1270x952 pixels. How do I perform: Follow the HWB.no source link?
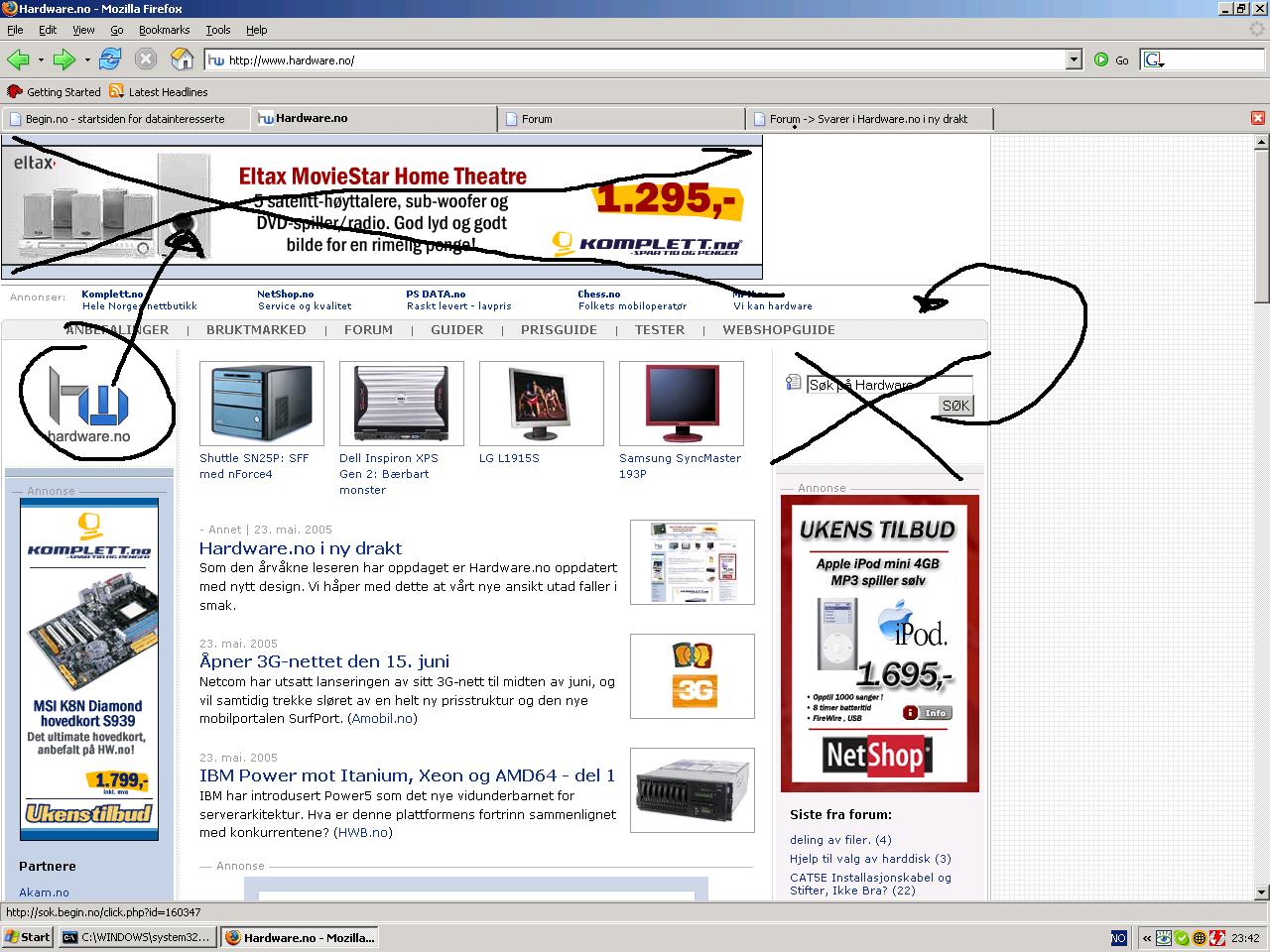[363, 833]
